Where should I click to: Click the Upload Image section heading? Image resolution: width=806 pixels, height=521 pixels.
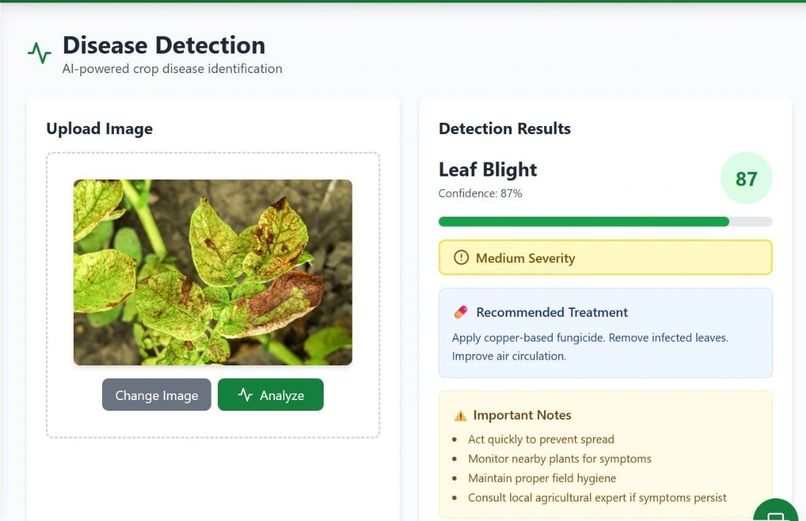pyautogui.click(x=99, y=128)
